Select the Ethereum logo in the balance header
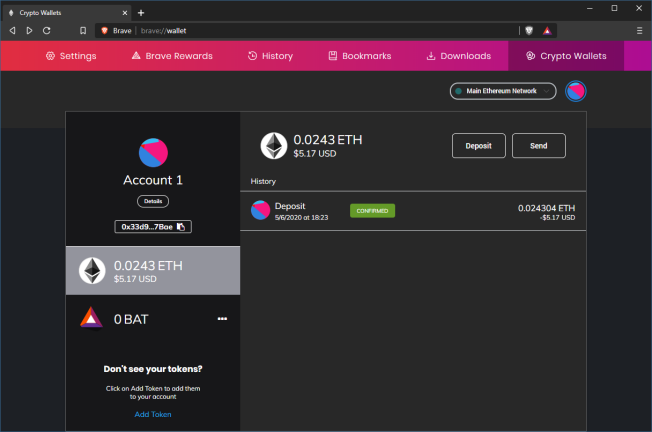The width and height of the screenshot is (652, 432). click(x=274, y=146)
